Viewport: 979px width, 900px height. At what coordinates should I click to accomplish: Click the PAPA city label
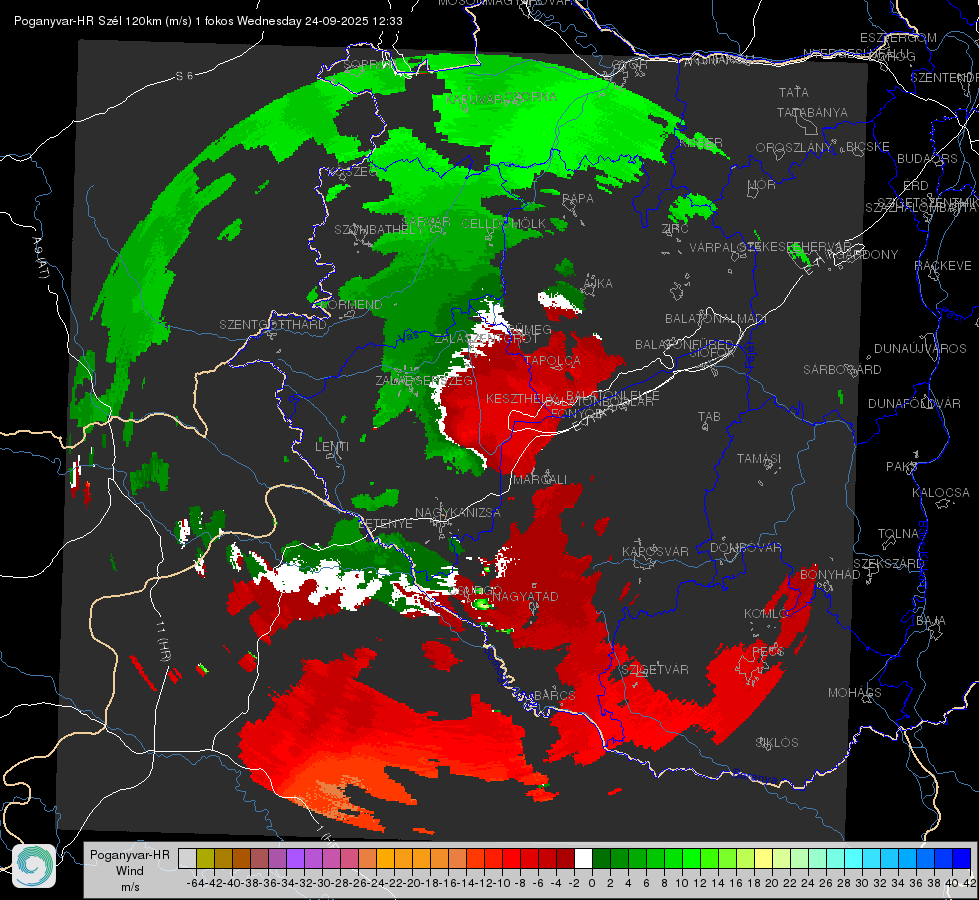pyautogui.click(x=578, y=199)
